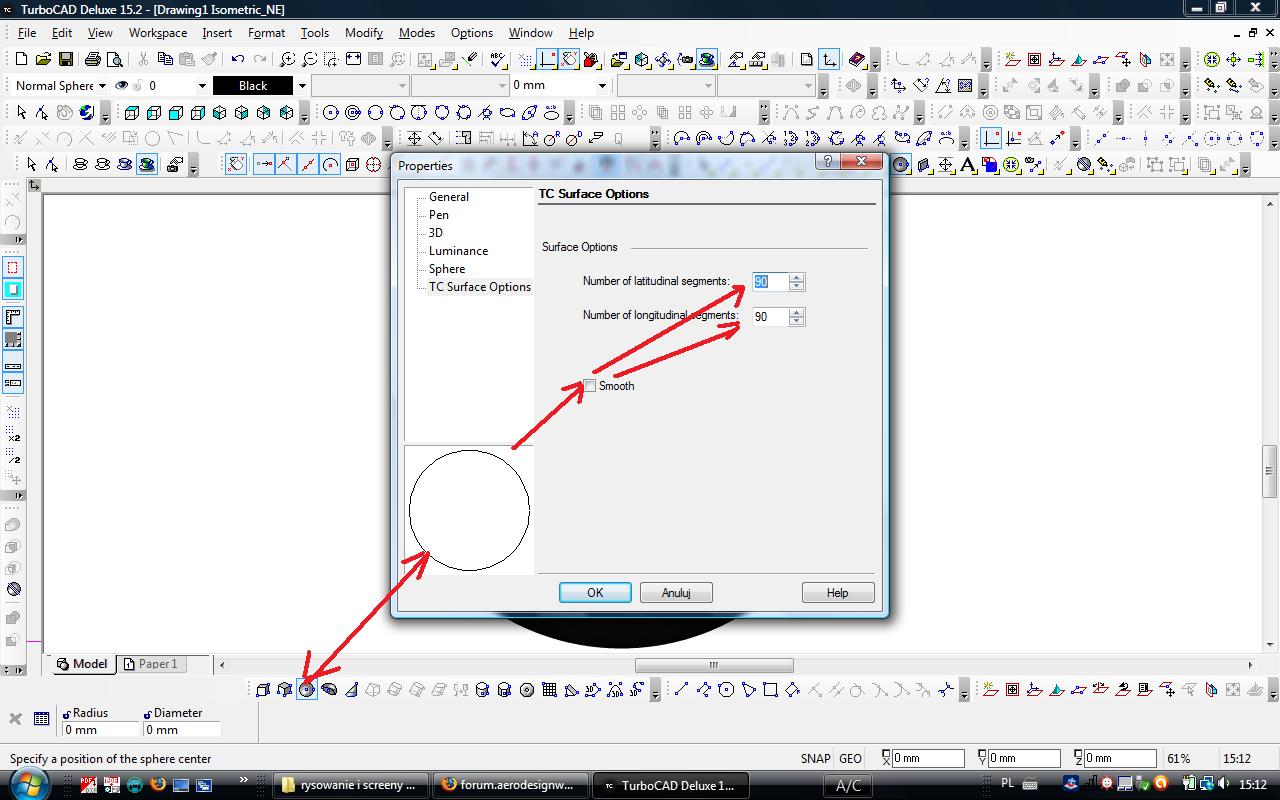Click the Open folder icon
This screenshot has width=1280, height=800.
click(43, 60)
